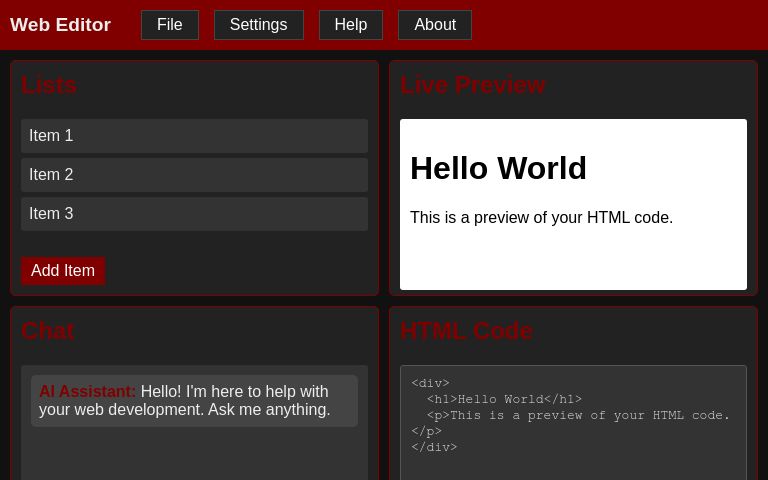Choose Item 3 from the list
The height and width of the screenshot is (480, 768).
(x=194, y=214)
